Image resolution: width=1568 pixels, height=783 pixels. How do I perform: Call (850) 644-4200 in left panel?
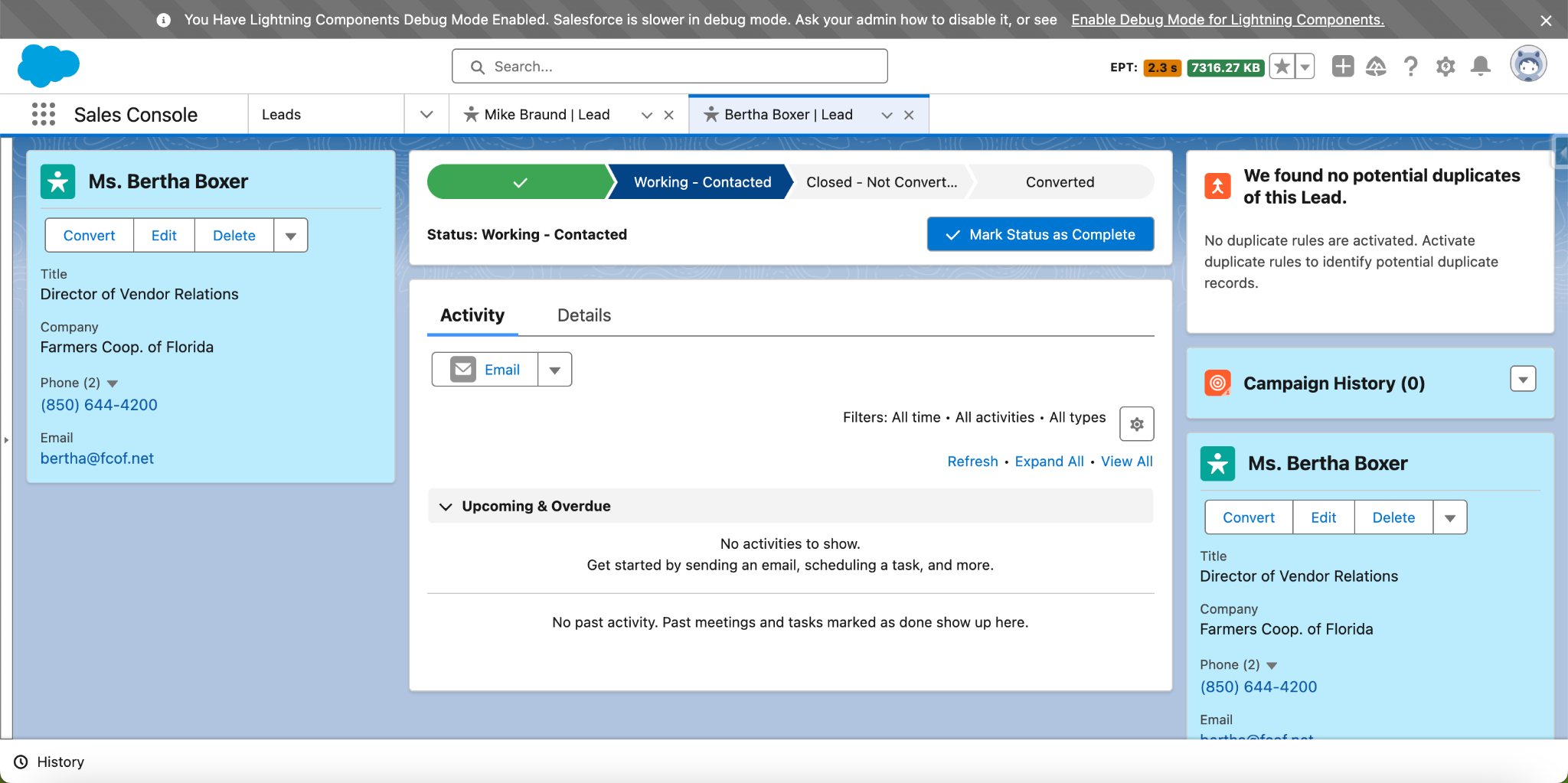pos(99,405)
